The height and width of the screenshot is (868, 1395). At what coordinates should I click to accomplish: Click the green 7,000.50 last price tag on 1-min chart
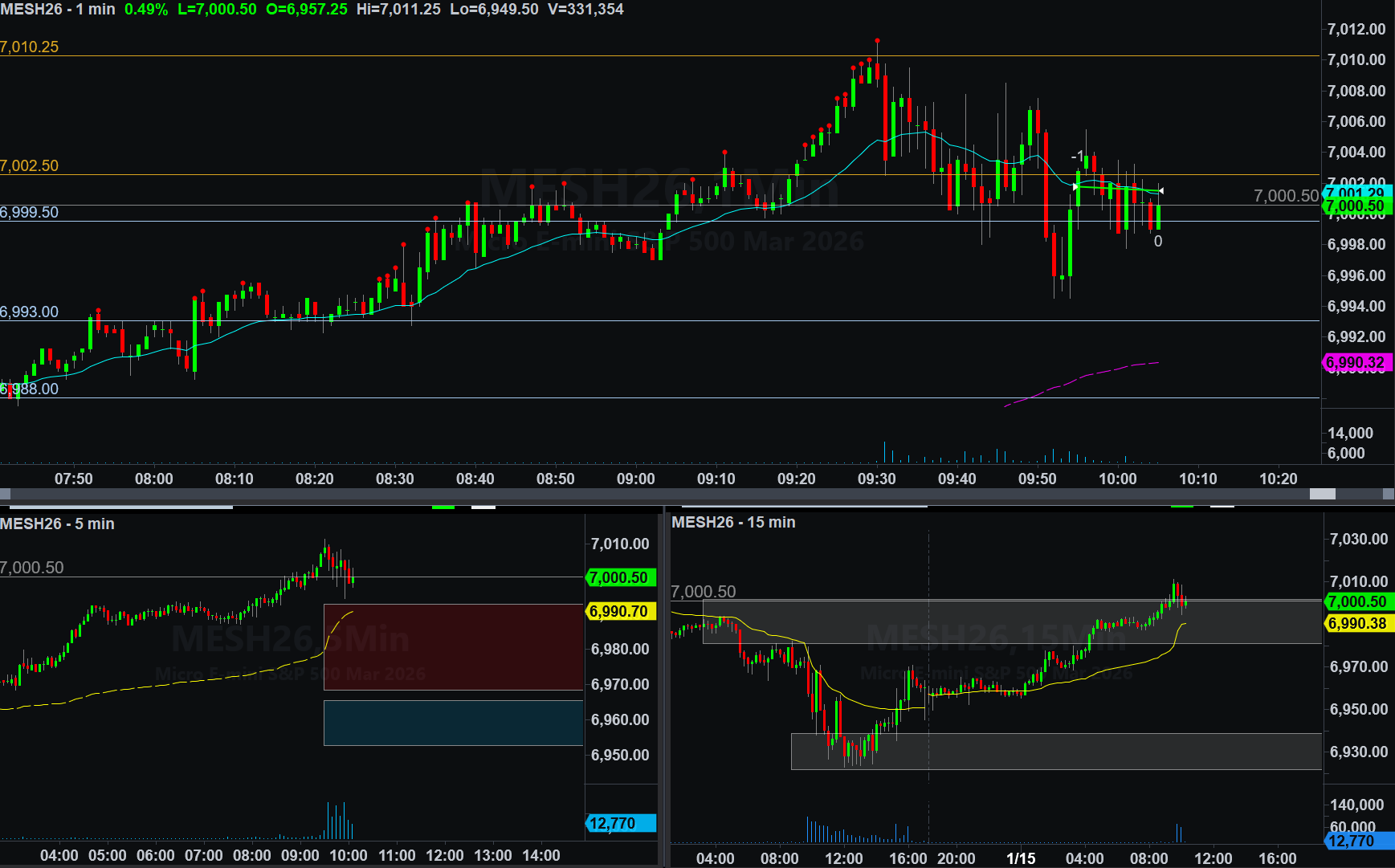[1356, 206]
